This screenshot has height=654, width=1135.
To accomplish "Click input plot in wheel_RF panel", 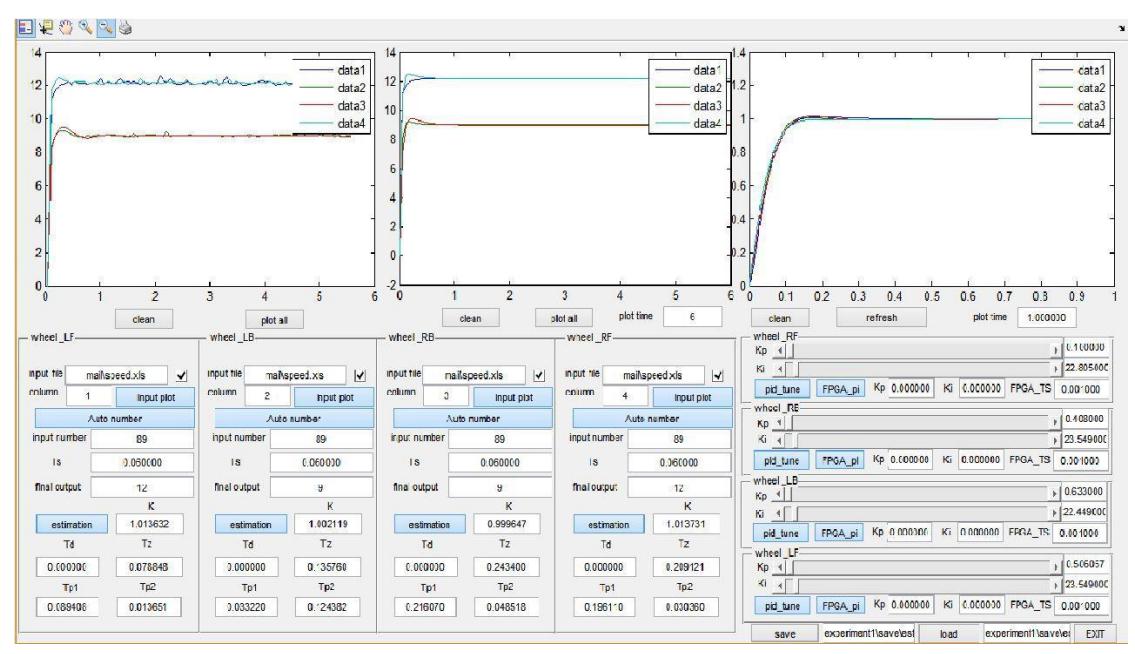I will [x=693, y=397].
